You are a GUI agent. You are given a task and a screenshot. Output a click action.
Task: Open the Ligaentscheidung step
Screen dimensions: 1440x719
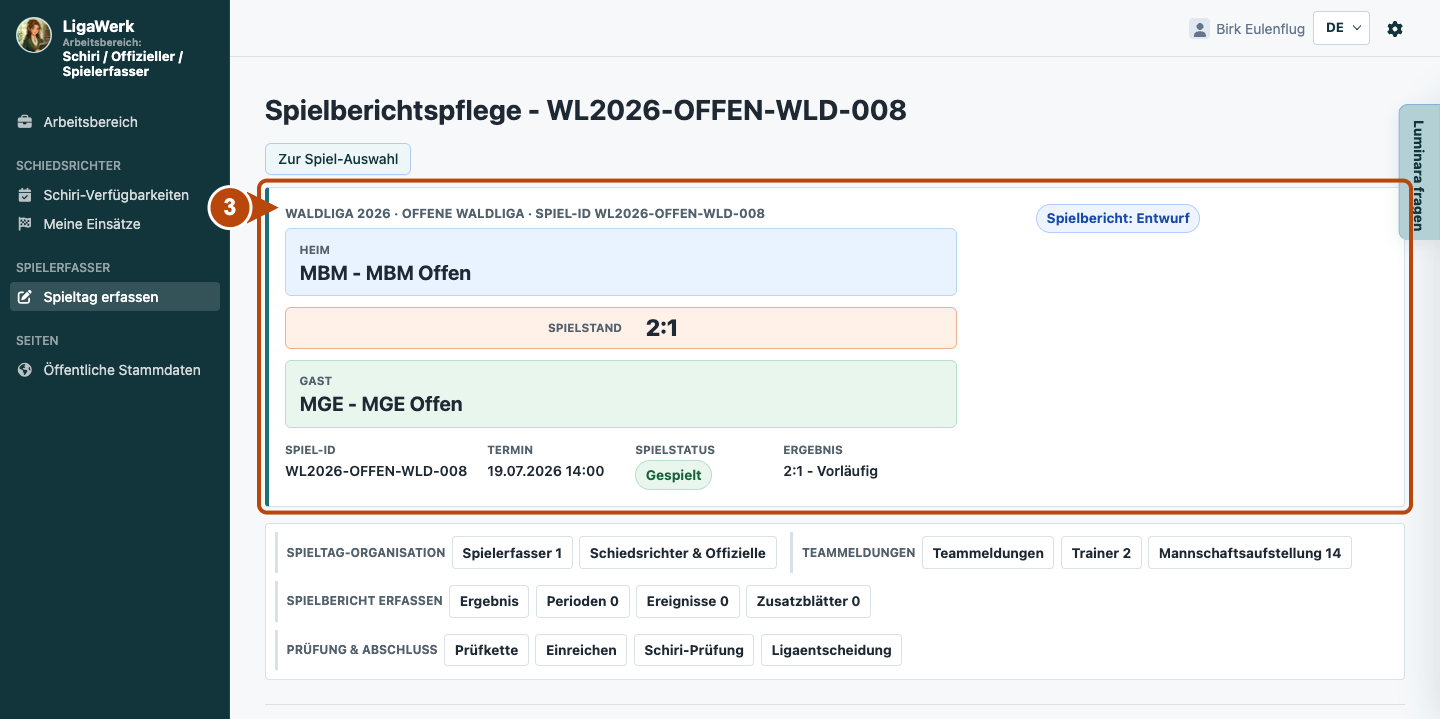point(831,650)
